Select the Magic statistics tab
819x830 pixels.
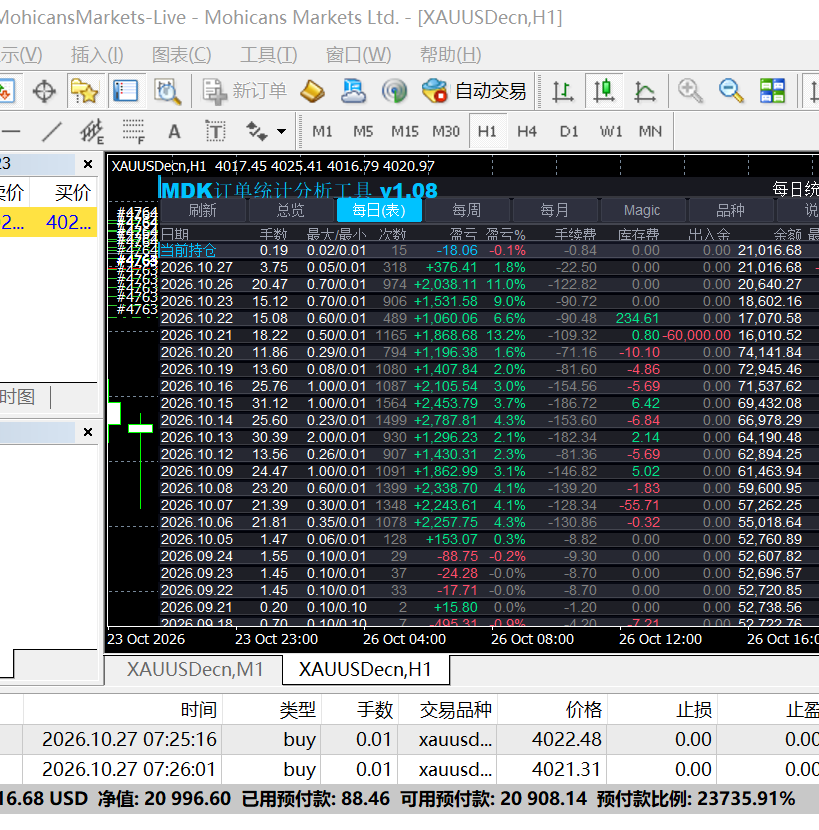[642, 210]
